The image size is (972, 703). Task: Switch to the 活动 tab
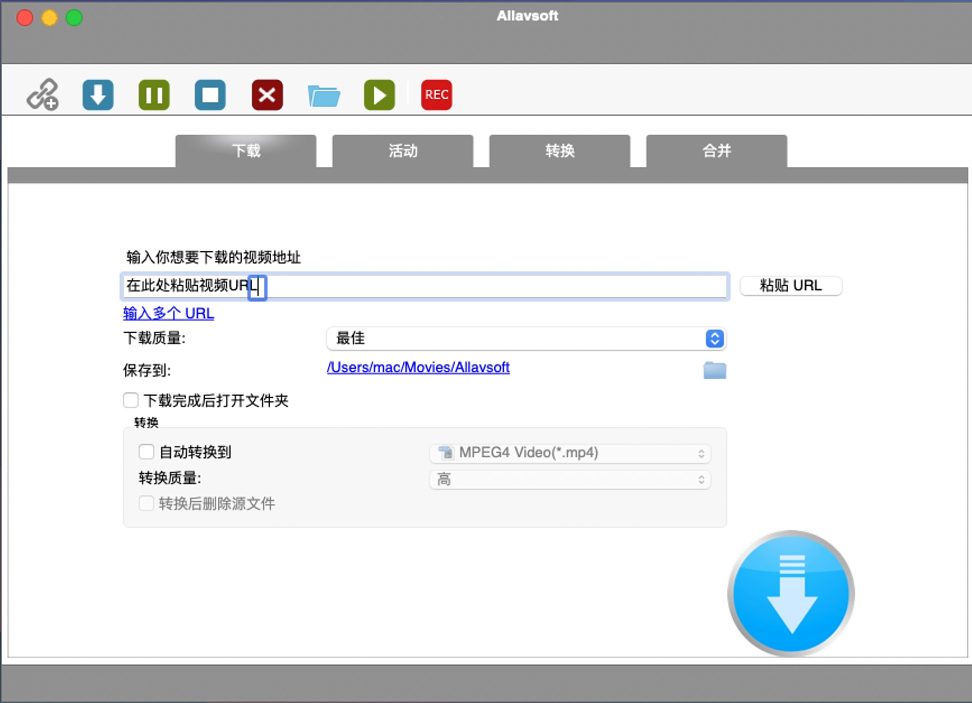[x=402, y=151]
